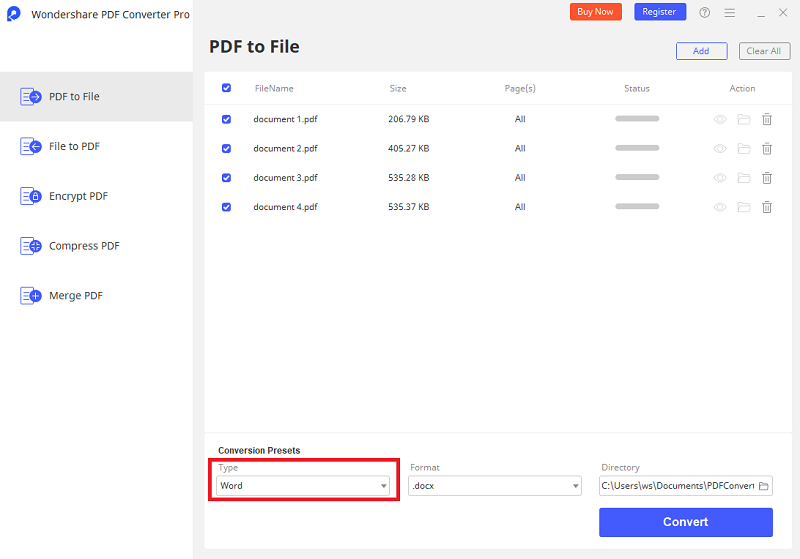This screenshot has width=800, height=559.
Task: Click the PDF to File sidebar icon
Action: 31,96
